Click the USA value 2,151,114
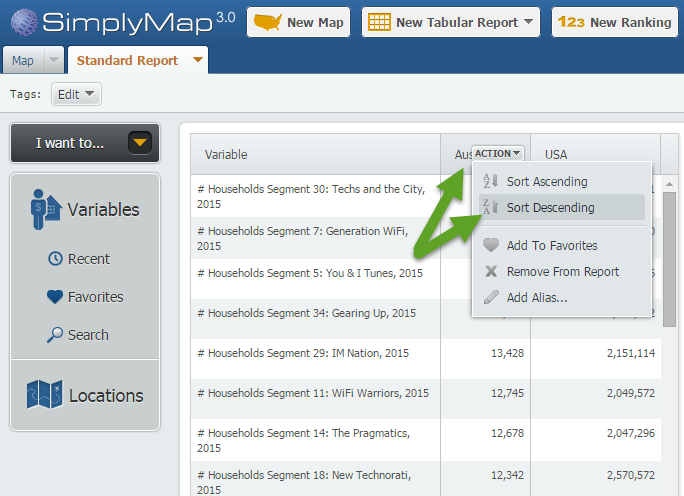 click(631, 353)
